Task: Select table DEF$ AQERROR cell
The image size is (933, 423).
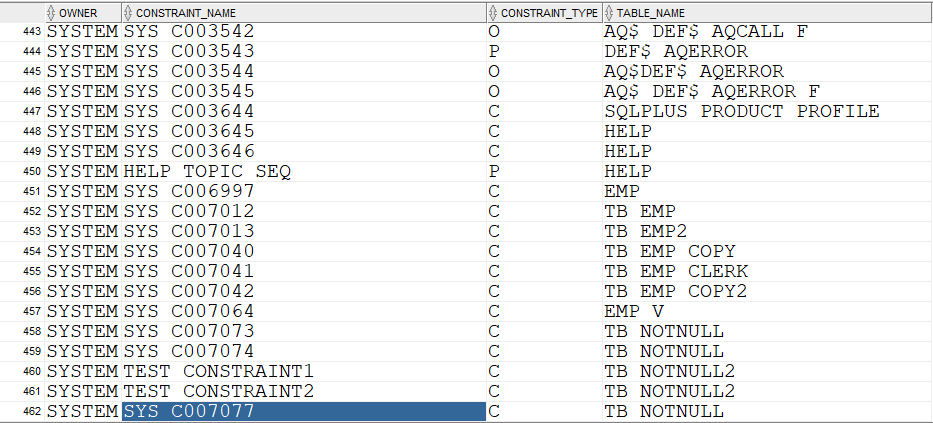Action: pos(768,51)
